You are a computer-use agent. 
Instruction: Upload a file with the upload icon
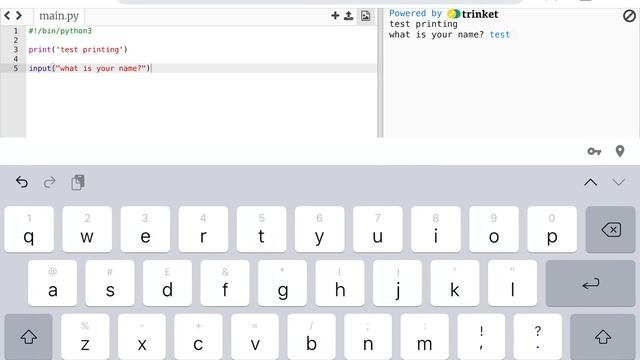point(349,16)
